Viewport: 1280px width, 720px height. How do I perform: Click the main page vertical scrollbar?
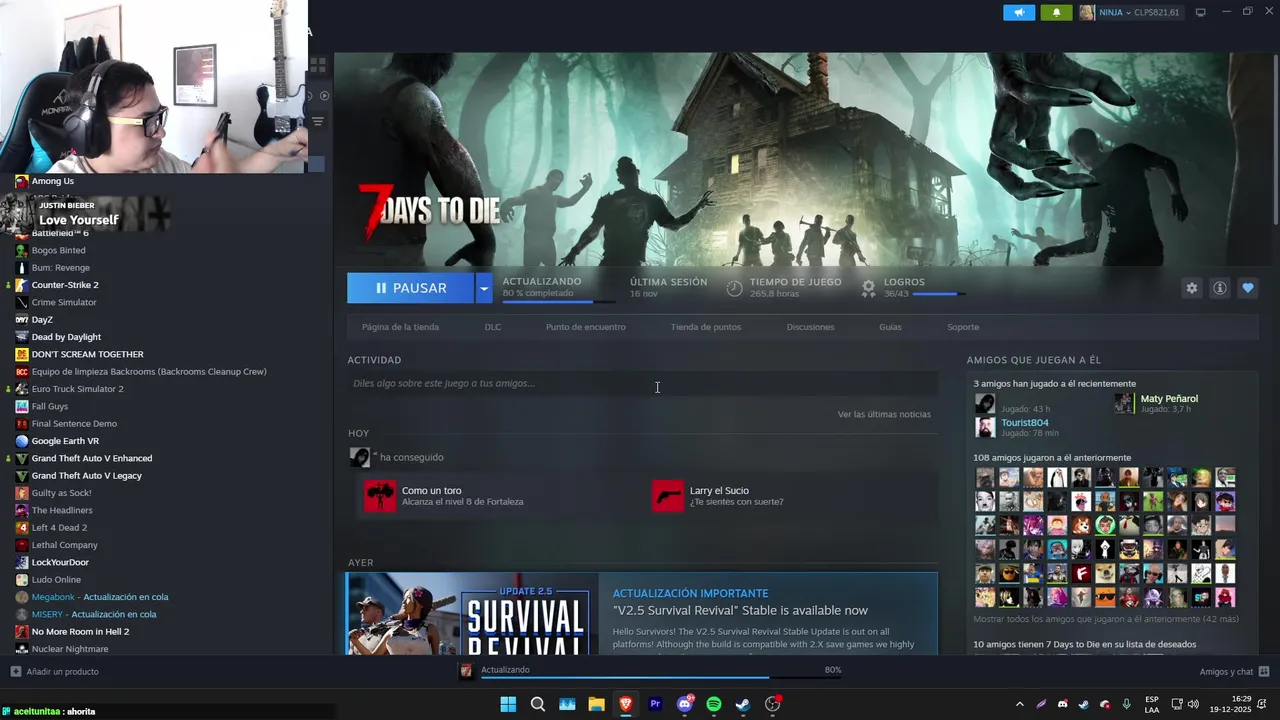click(x=1275, y=140)
